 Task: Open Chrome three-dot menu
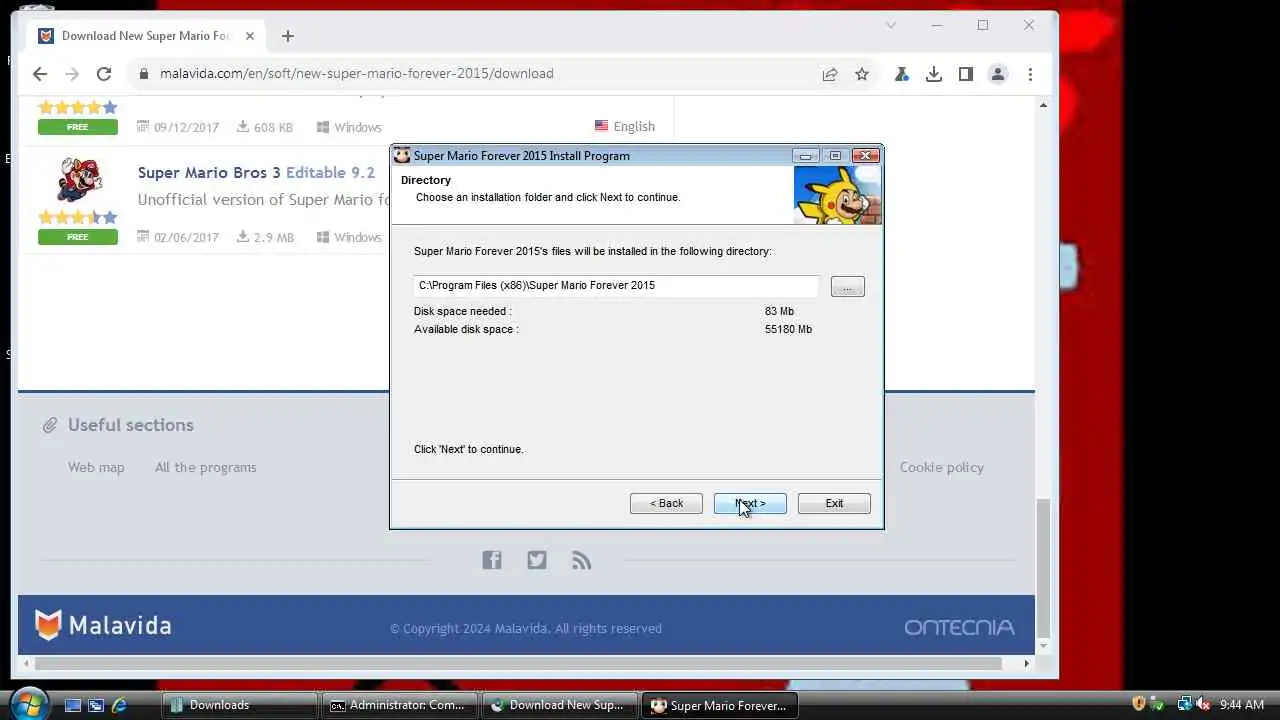(x=1030, y=74)
